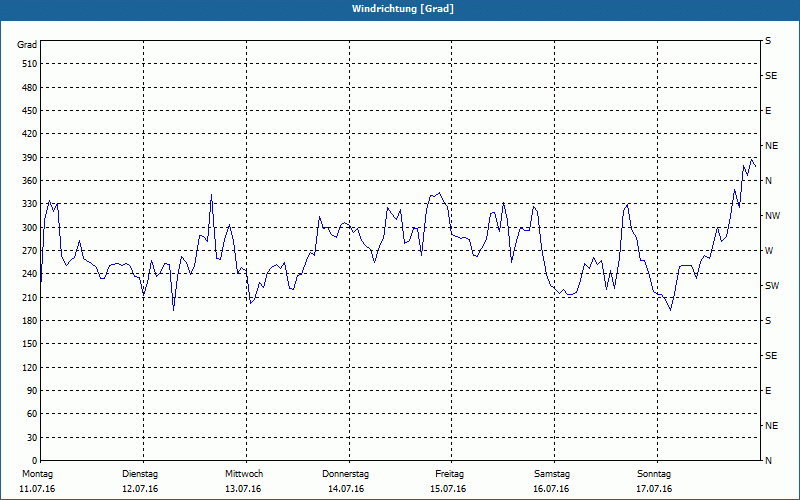Click the S compass label beside the 180 gridline
800x500 pixels.
pyautogui.click(x=768, y=321)
